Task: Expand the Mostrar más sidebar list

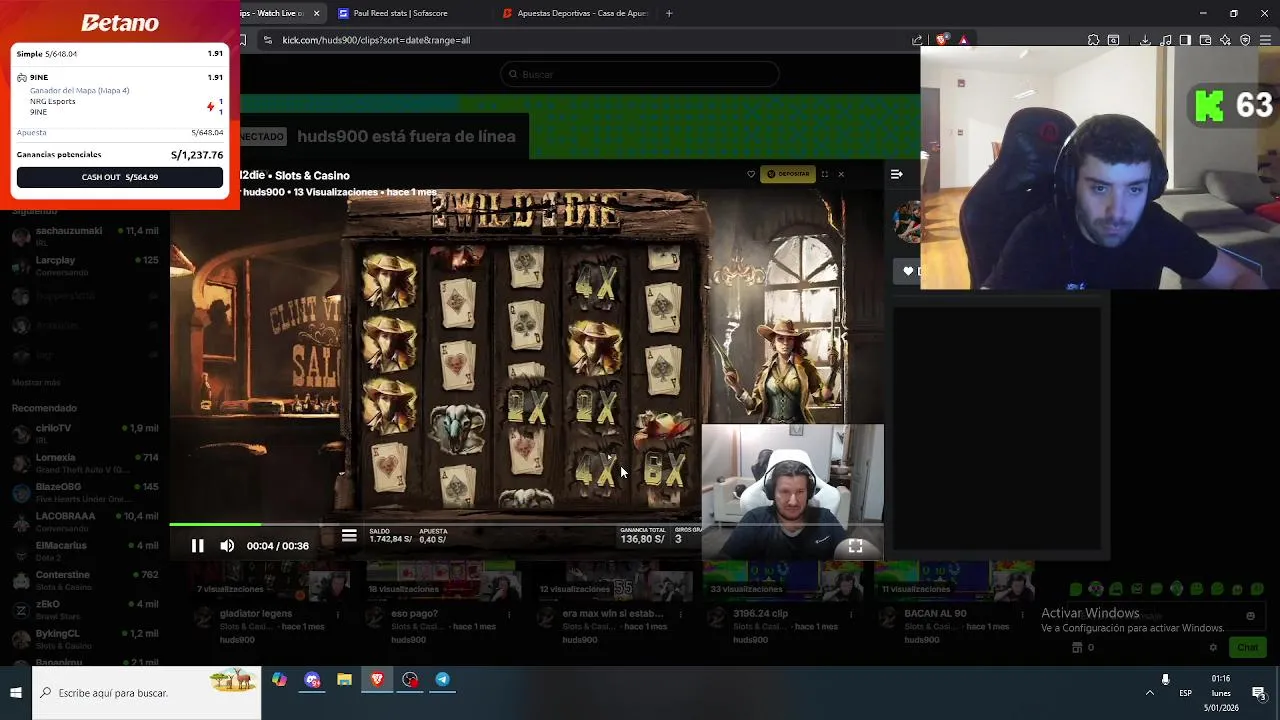Action: (36, 383)
